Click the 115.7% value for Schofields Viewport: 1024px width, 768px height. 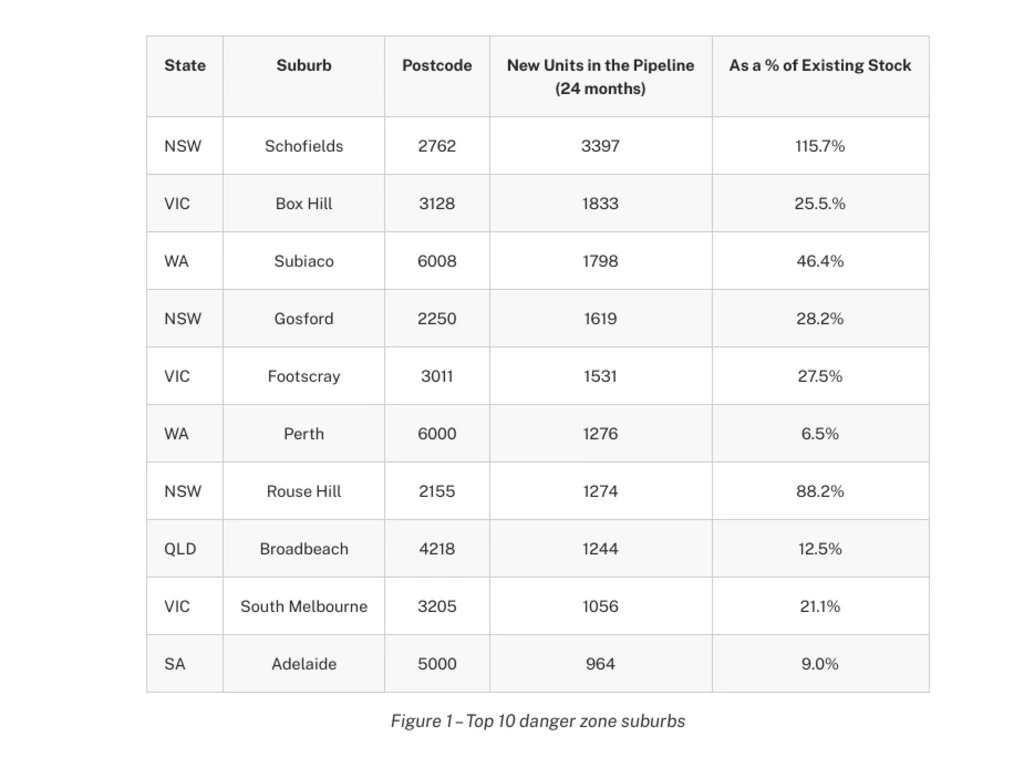coord(820,146)
